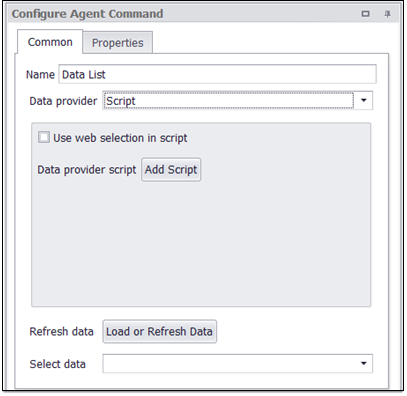This screenshot has height=396, width=407.
Task: Open the Properties tab
Action: (118, 43)
